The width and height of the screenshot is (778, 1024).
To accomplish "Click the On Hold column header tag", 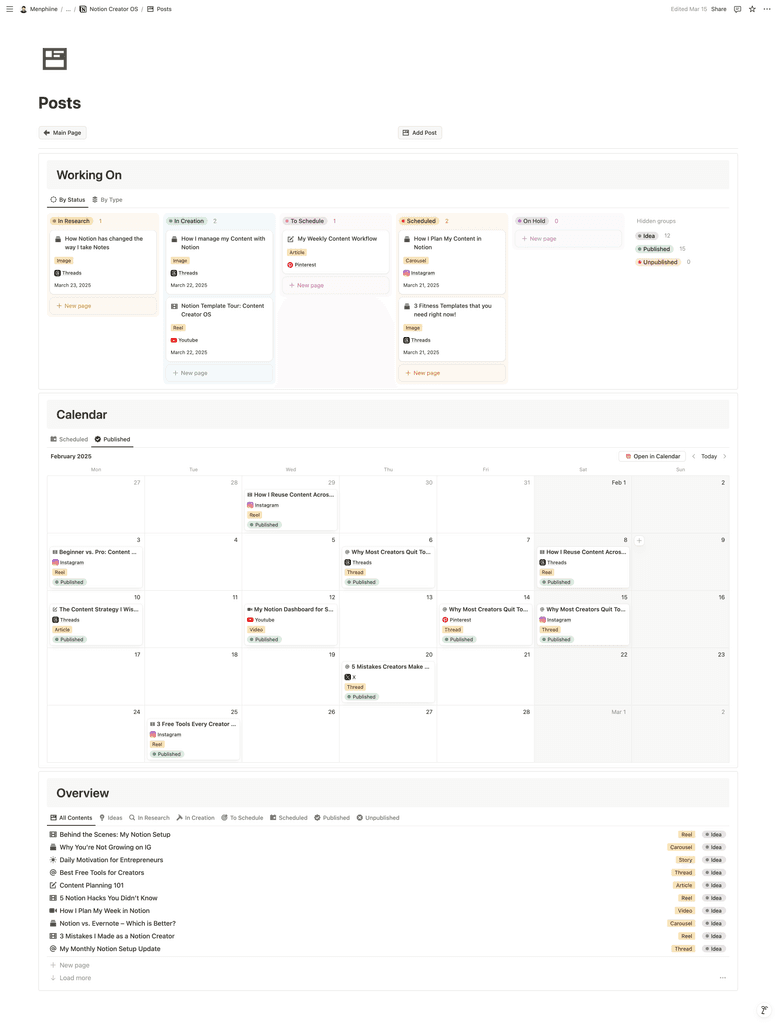I will [x=532, y=221].
